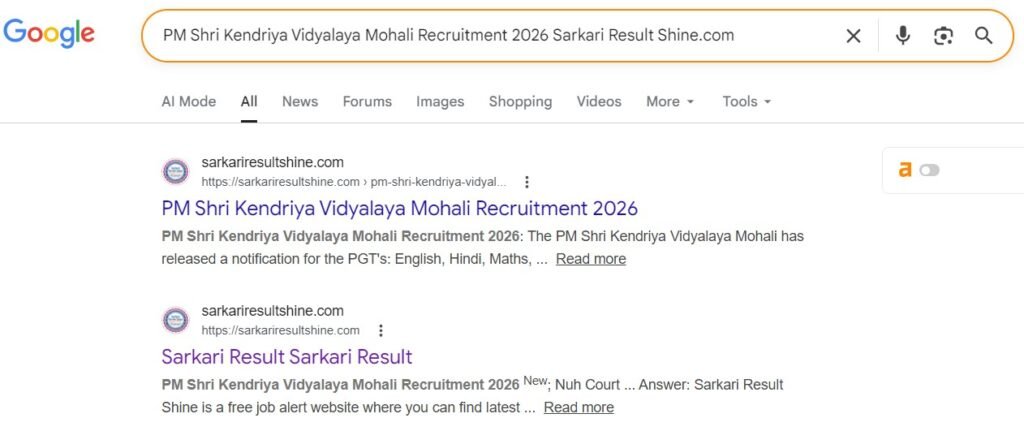Select the Images tab
This screenshot has width=1024, height=431.
440,101
